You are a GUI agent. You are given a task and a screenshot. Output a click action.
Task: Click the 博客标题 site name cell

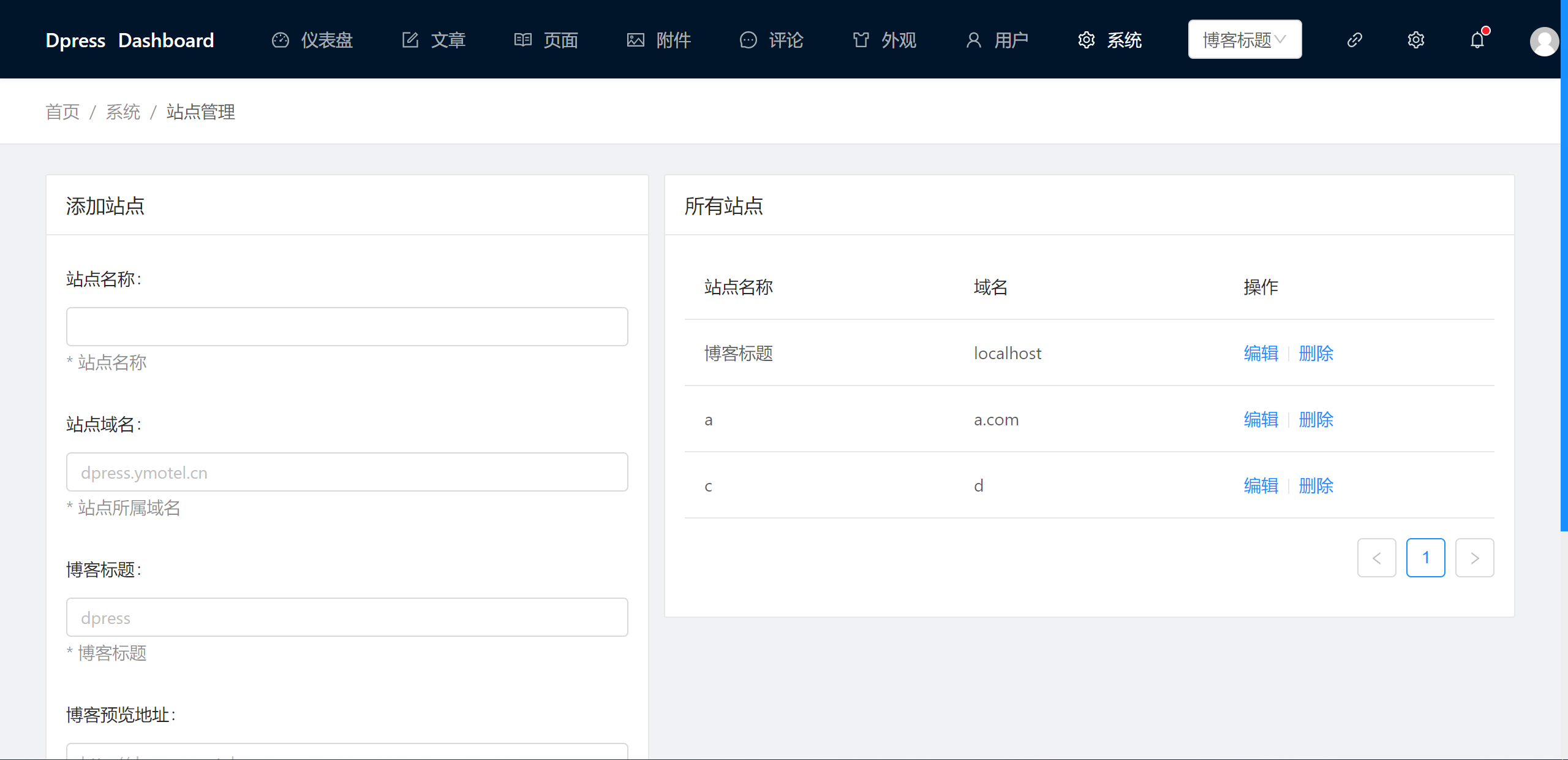[x=739, y=353]
